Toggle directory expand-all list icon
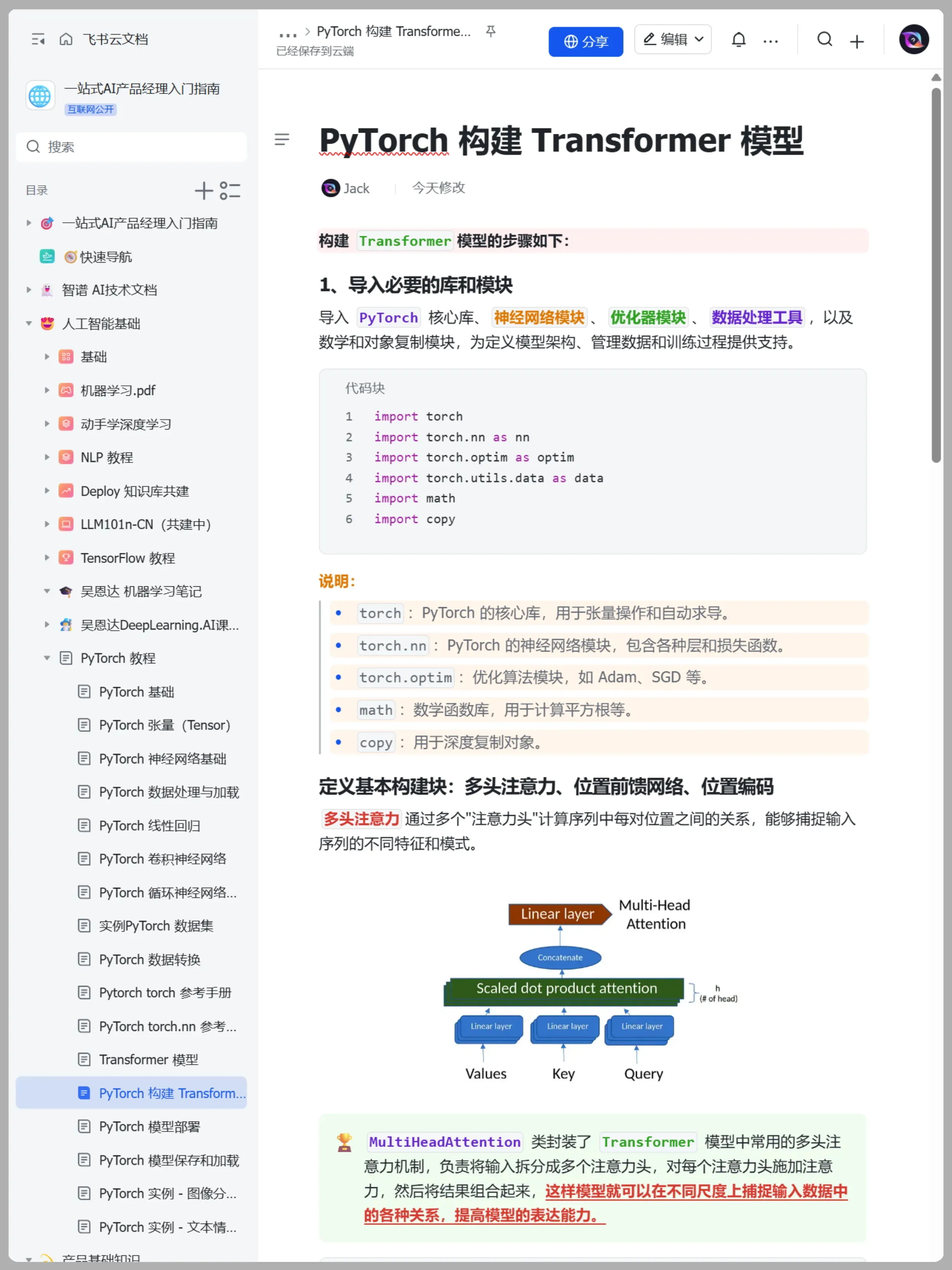This screenshot has height=1270, width=952. pos(230,191)
